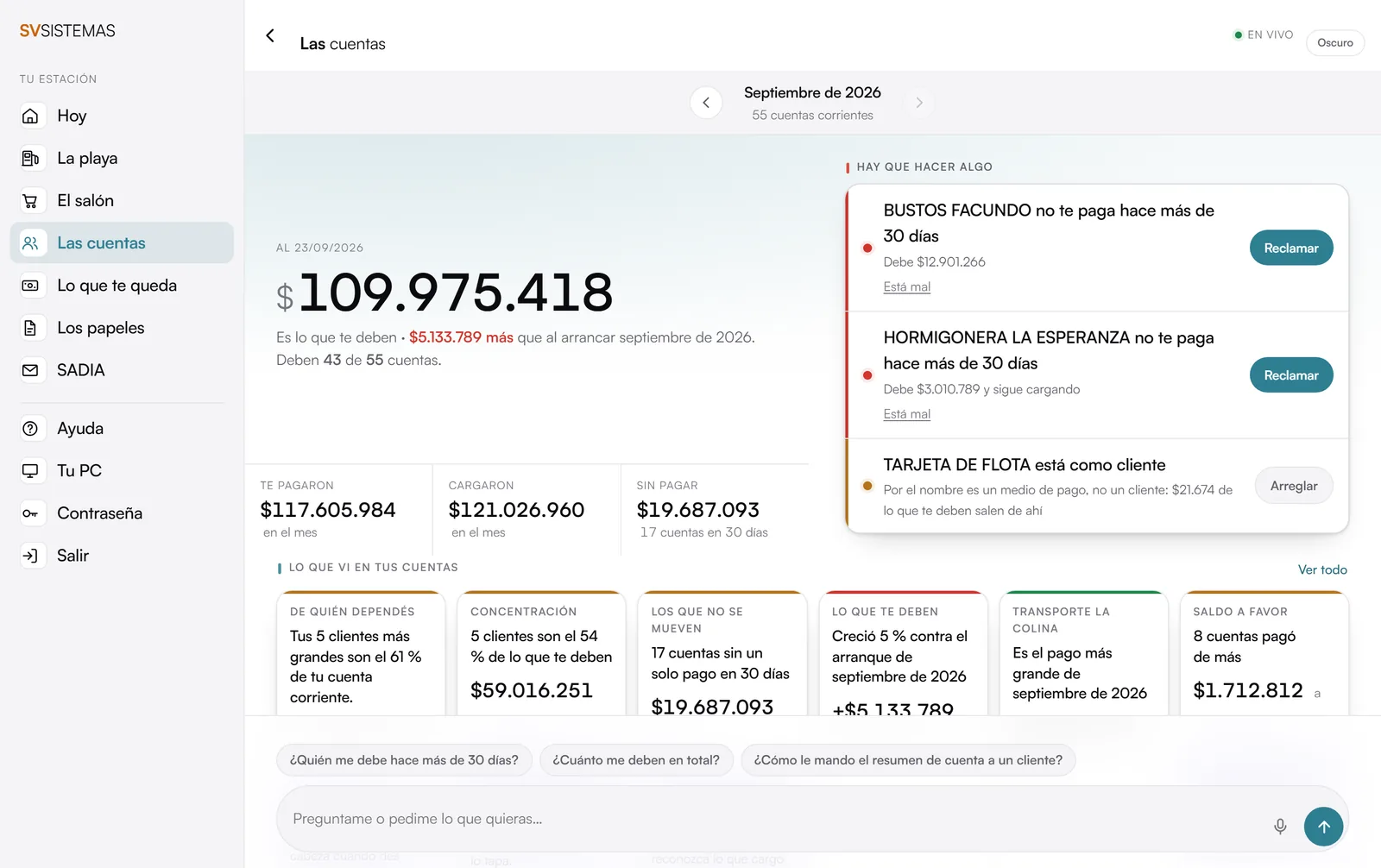Click the EN VIVO status indicator
Screen dimensions: 1381x868
pyautogui.click(x=1264, y=35)
